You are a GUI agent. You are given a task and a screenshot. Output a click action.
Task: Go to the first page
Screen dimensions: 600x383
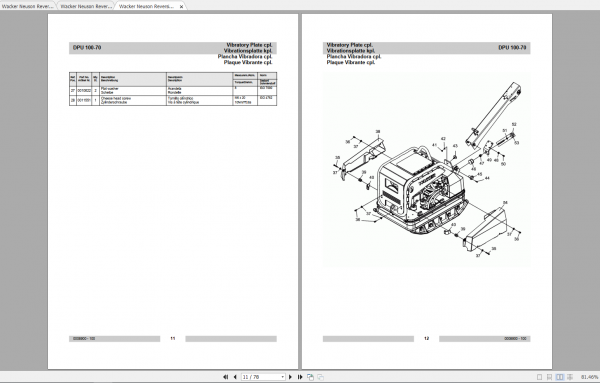[x=225, y=377]
